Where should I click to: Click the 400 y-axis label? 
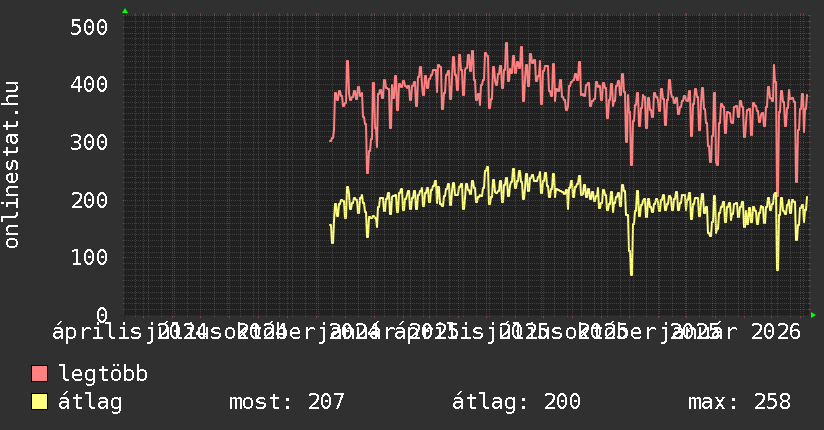(x=89, y=85)
